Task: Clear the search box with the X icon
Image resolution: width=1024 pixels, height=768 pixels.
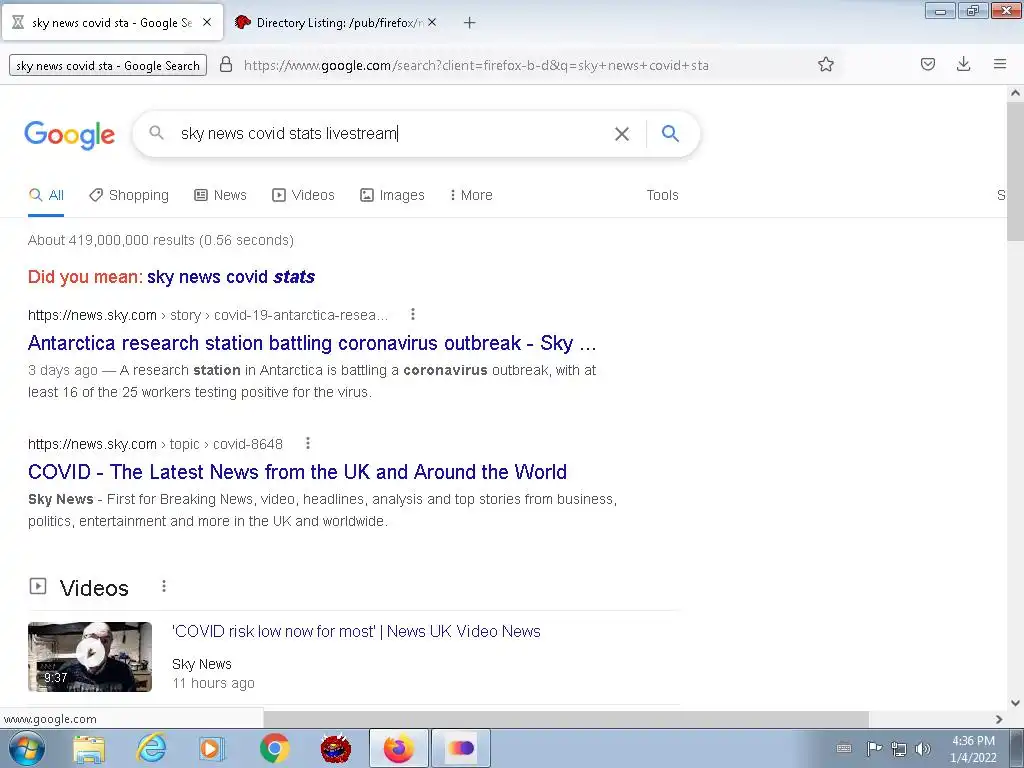Action: coord(622,134)
